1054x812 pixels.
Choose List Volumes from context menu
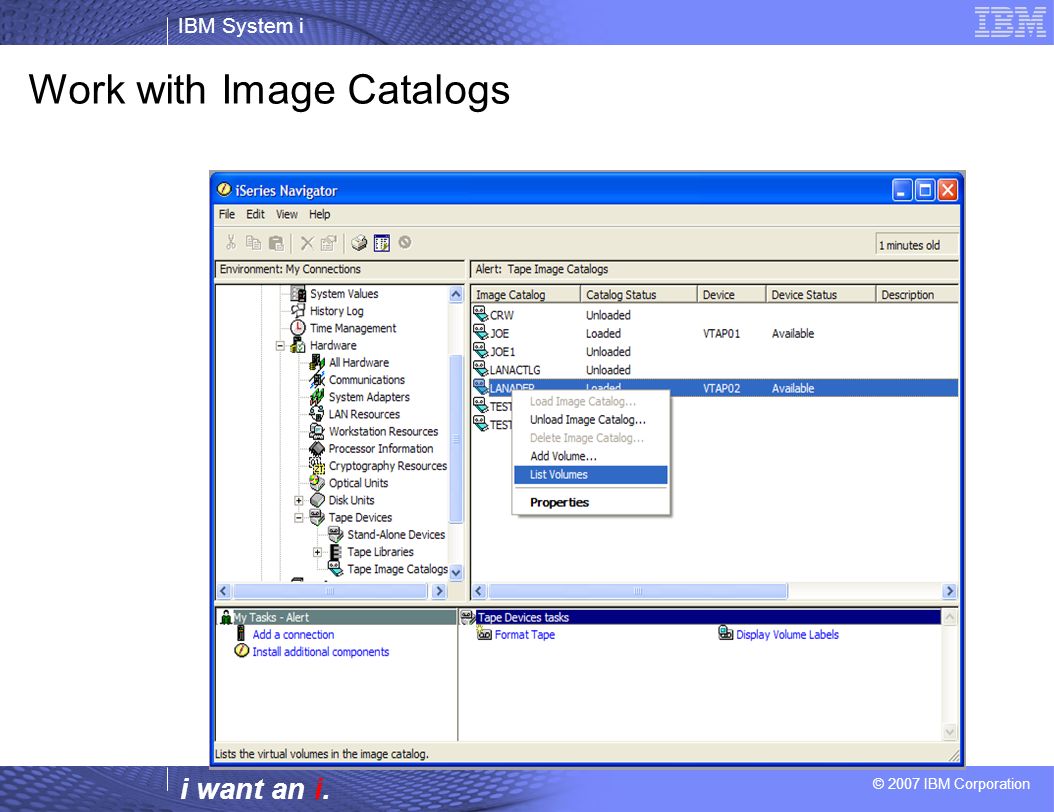coord(591,475)
